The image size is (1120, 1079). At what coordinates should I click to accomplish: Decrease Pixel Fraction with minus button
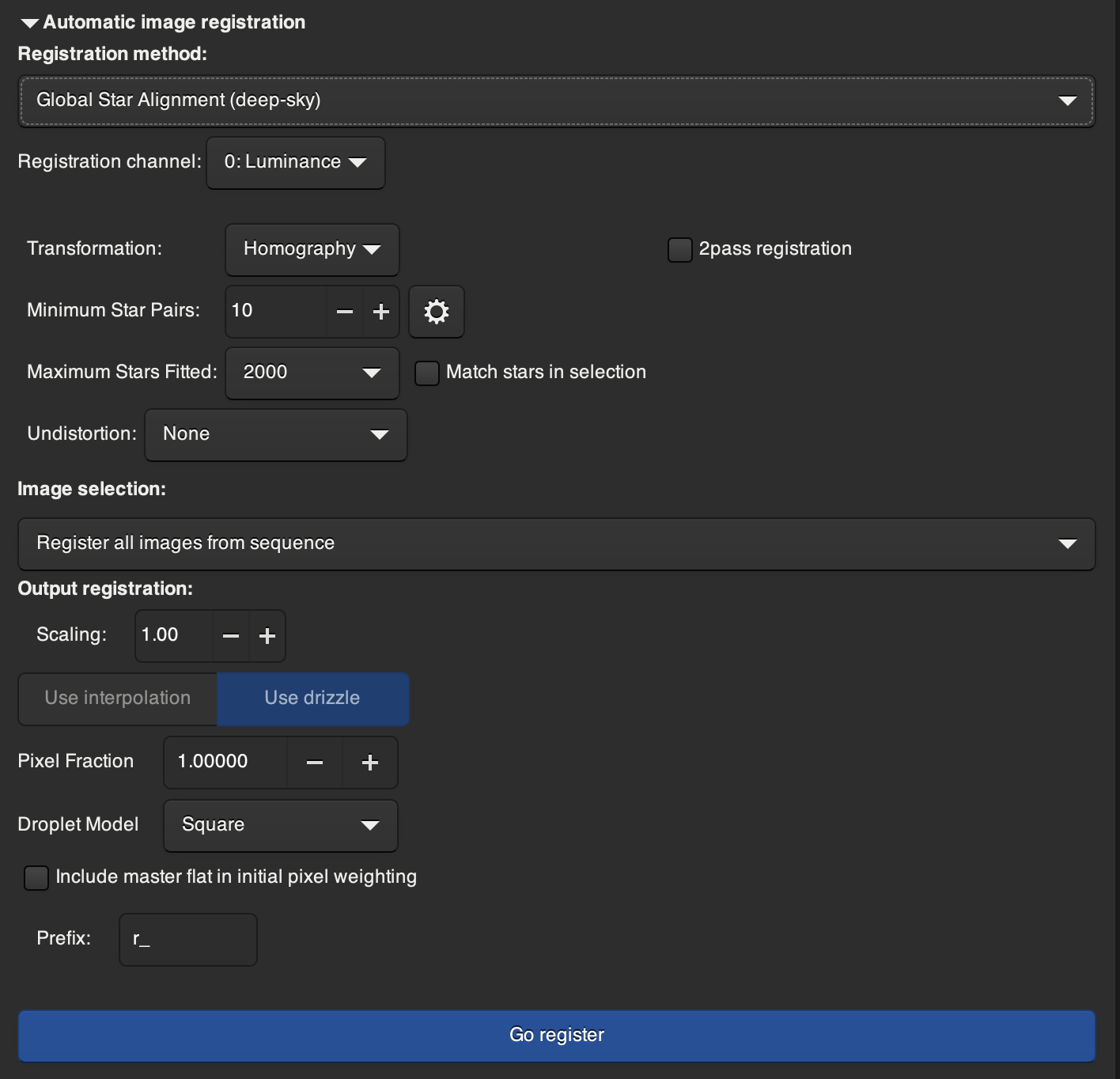click(x=315, y=763)
